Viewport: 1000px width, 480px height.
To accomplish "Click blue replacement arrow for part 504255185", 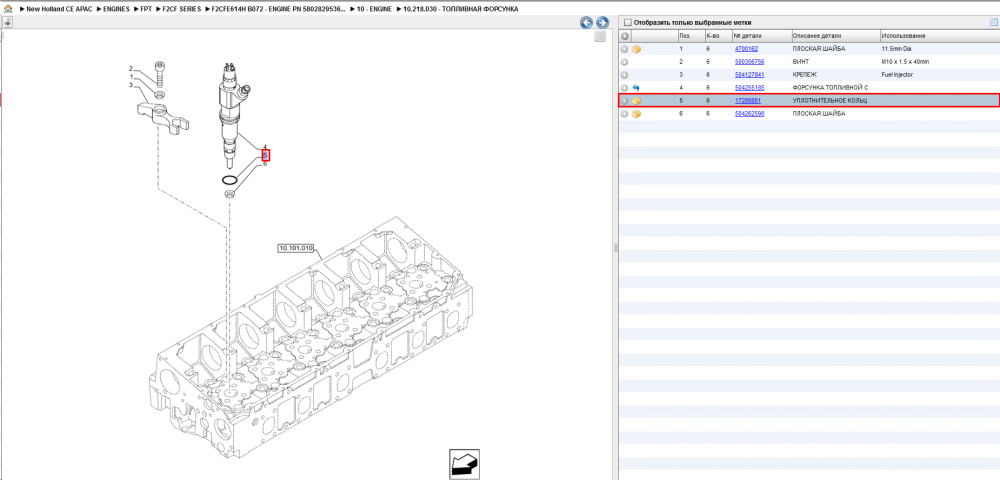I will pos(636,88).
